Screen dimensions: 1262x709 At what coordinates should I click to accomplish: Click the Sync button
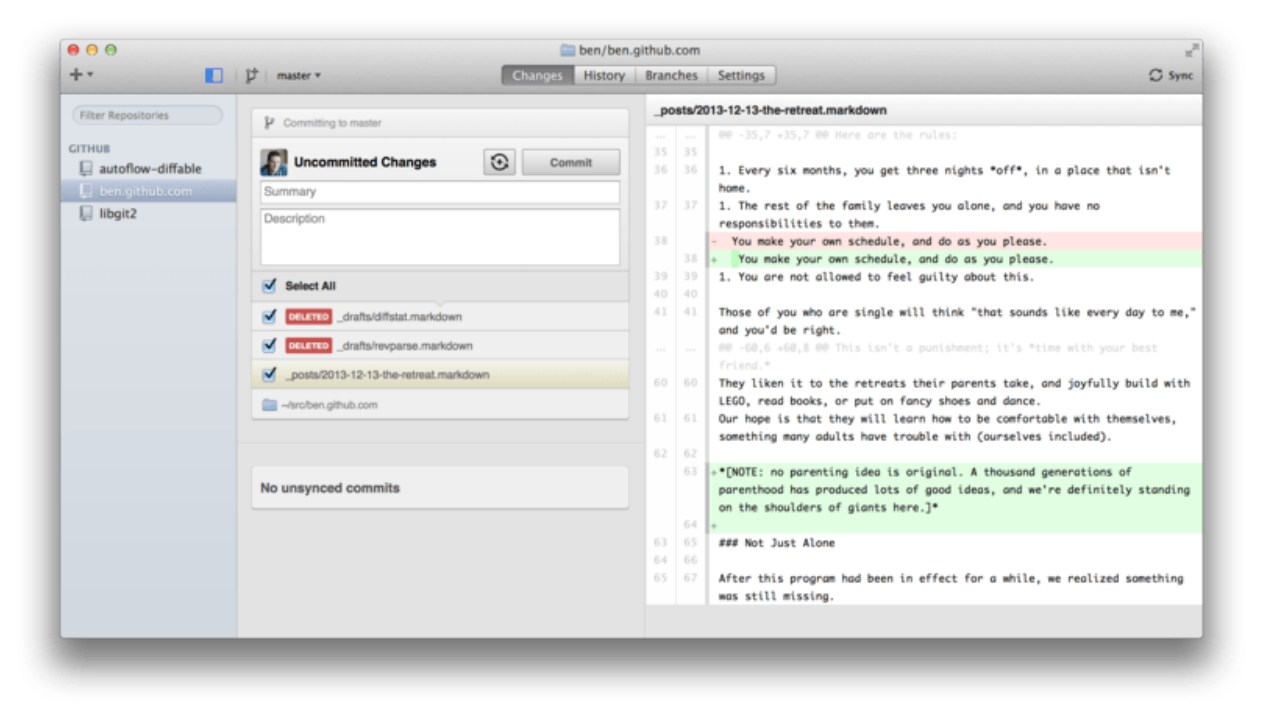point(1171,75)
